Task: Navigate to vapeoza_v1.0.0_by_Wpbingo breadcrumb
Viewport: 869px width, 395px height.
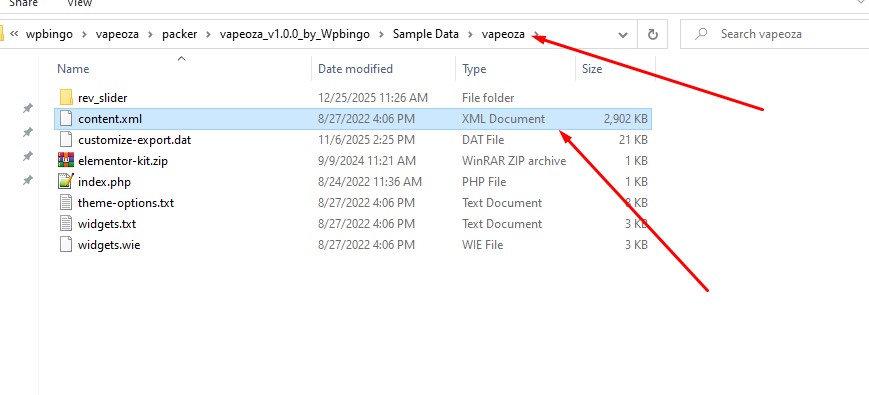Action: pos(295,34)
